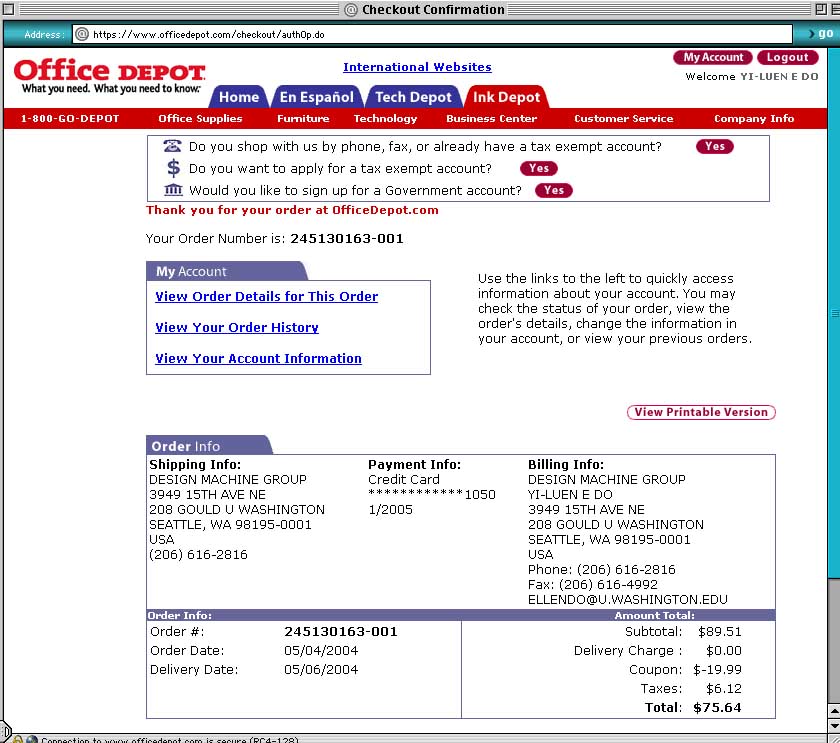Click the Order Info panel header tab
Image resolution: width=840 pixels, height=743 pixels.
click(209, 446)
